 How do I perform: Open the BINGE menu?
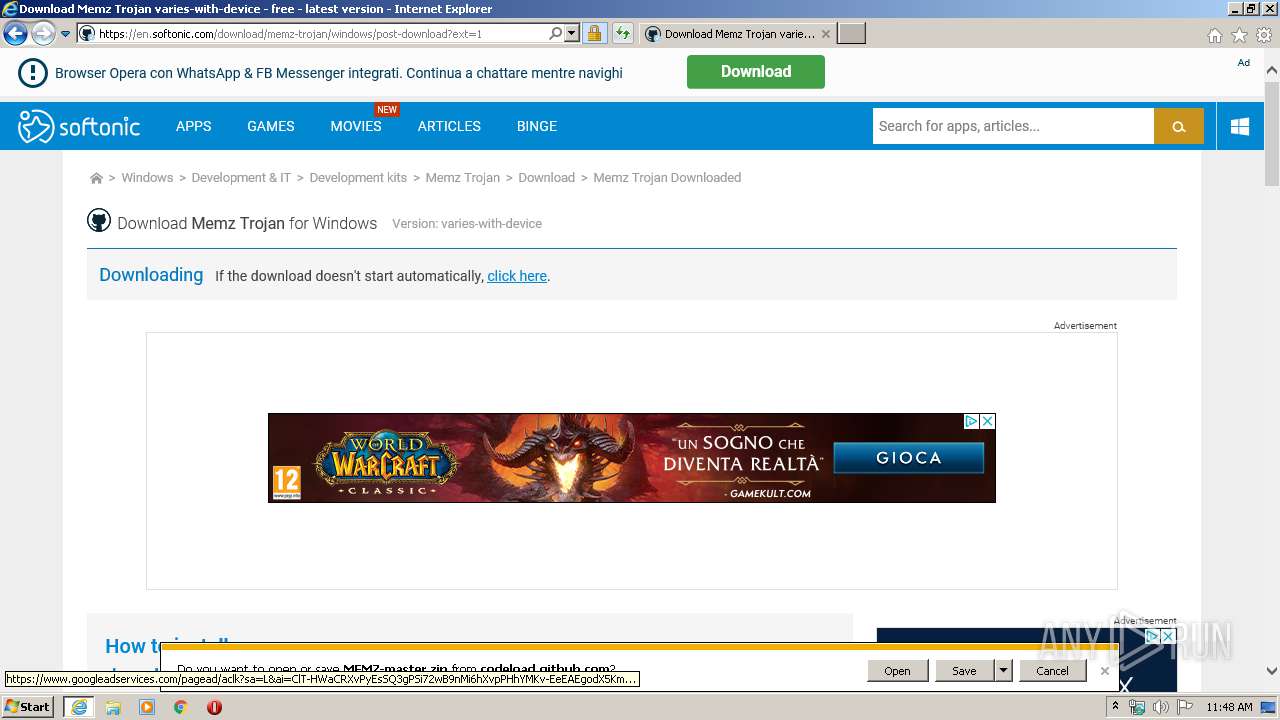[x=537, y=126]
